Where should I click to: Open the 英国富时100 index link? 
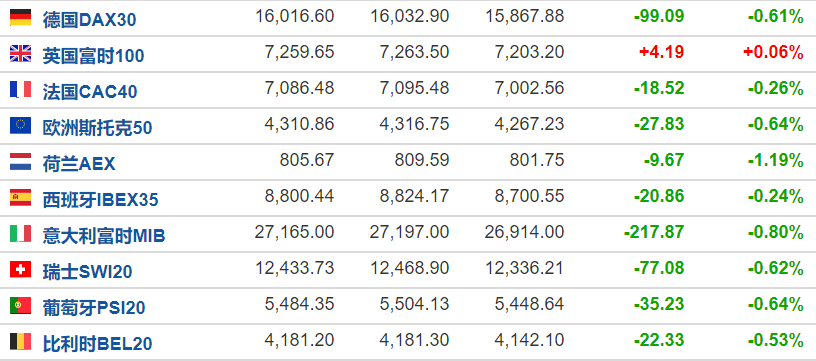point(93,56)
